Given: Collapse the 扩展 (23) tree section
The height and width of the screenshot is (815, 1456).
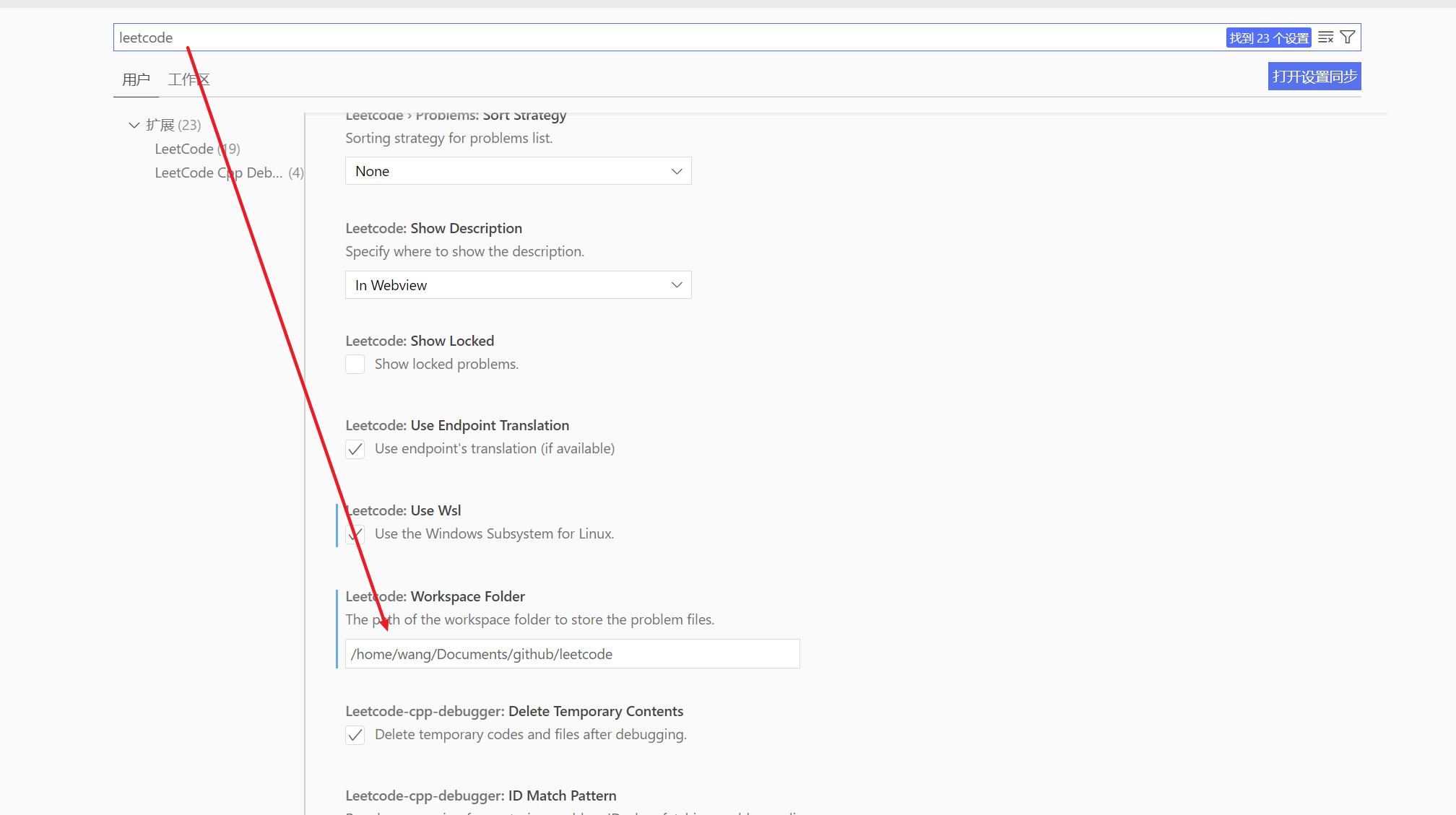Looking at the screenshot, I should click(134, 125).
